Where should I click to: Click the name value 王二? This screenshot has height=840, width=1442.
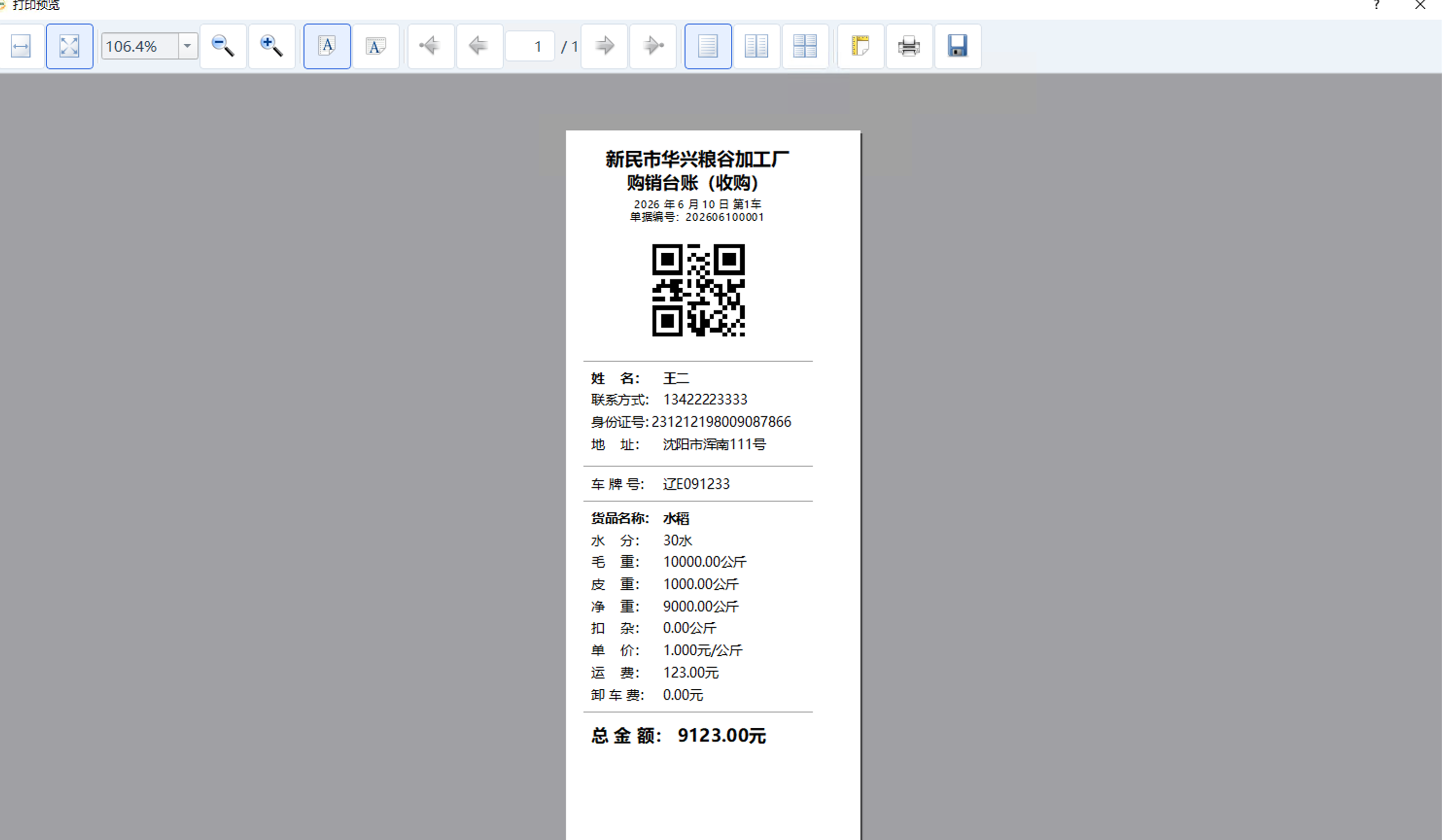(x=676, y=378)
